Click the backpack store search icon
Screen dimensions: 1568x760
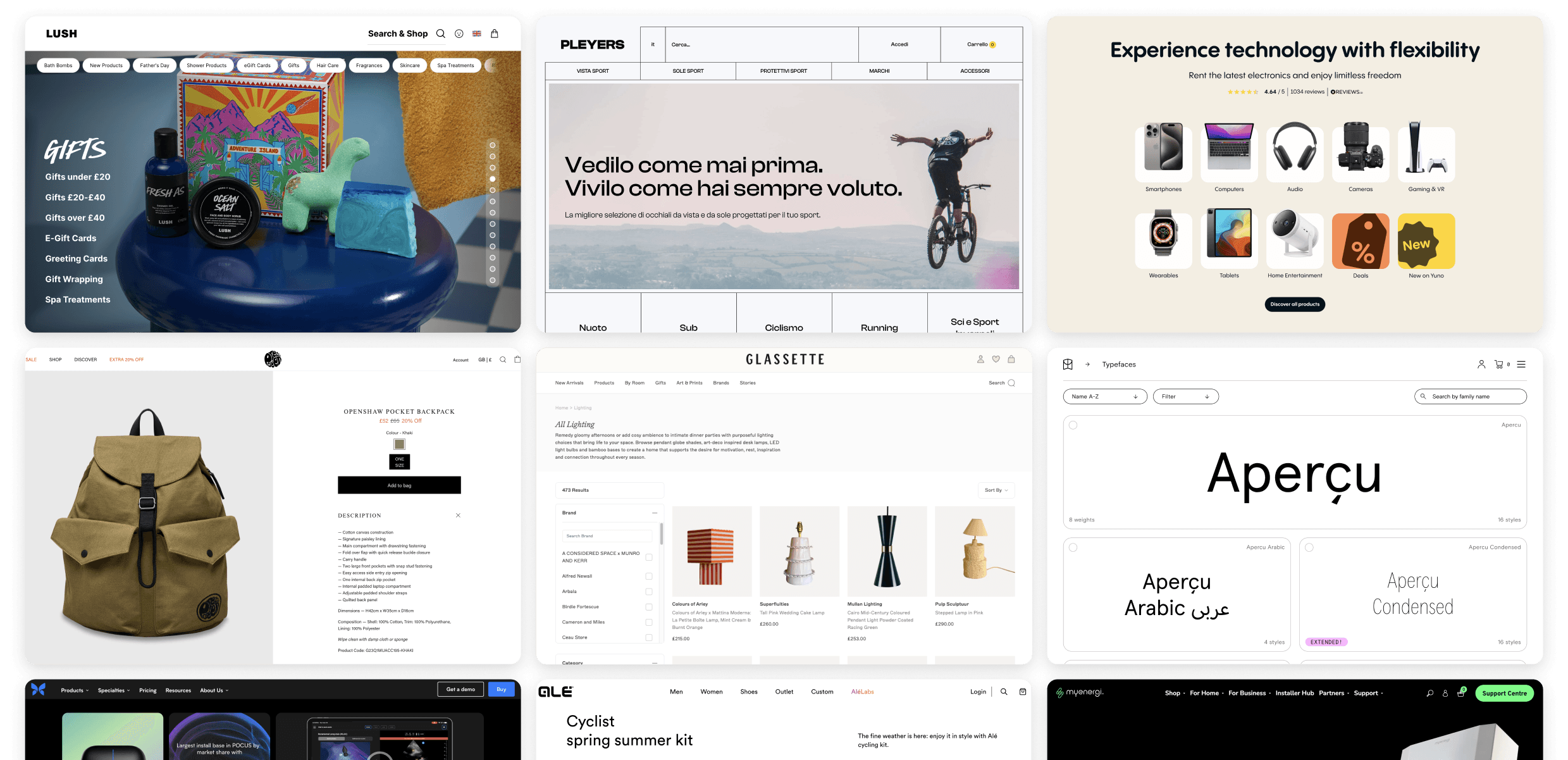click(x=503, y=359)
